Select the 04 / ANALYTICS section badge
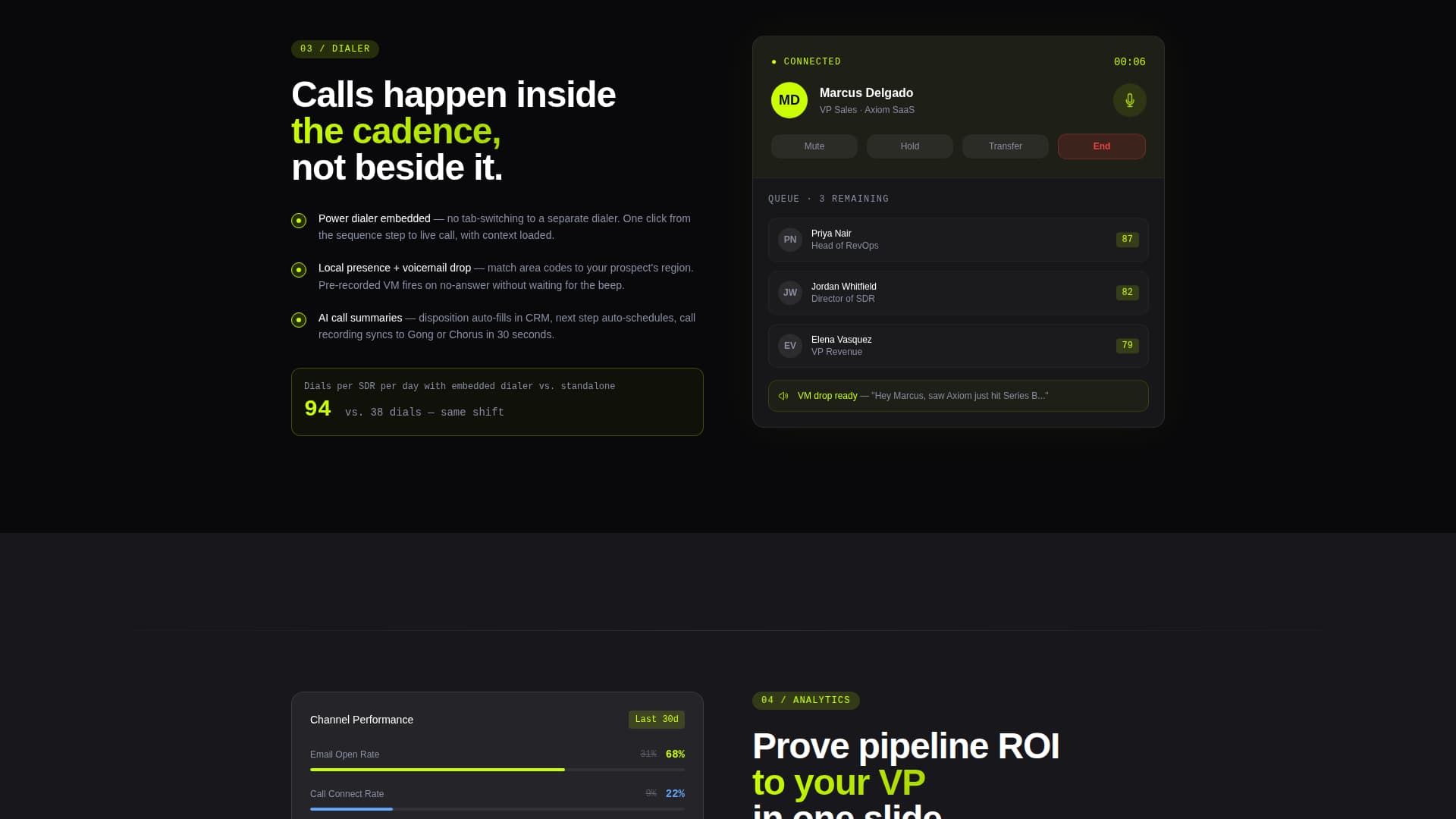This screenshot has height=819, width=1456. click(805, 700)
